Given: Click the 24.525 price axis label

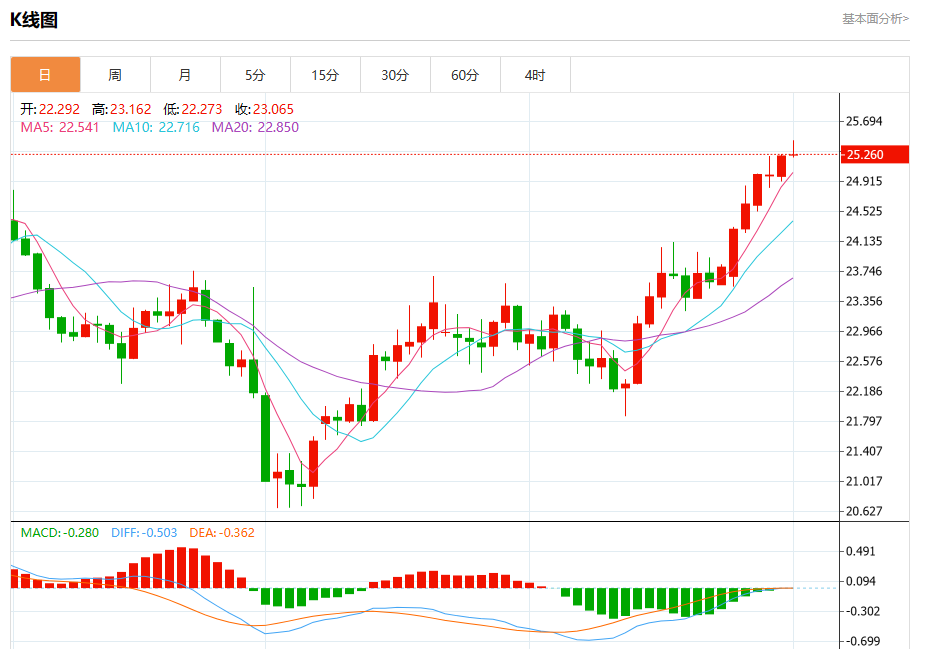Looking at the screenshot, I should tap(864, 211).
